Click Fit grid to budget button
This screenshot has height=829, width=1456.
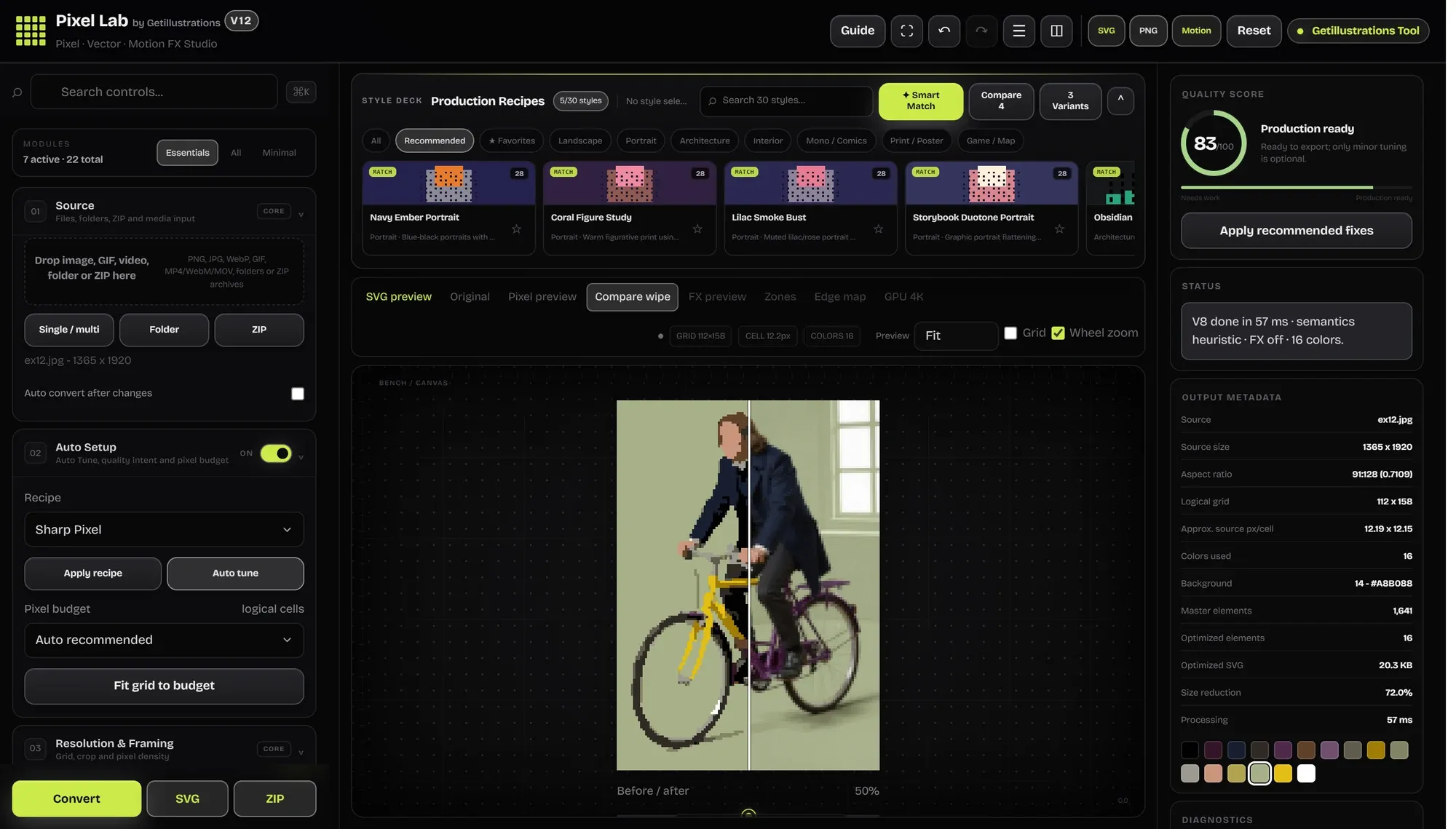(164, 686)
